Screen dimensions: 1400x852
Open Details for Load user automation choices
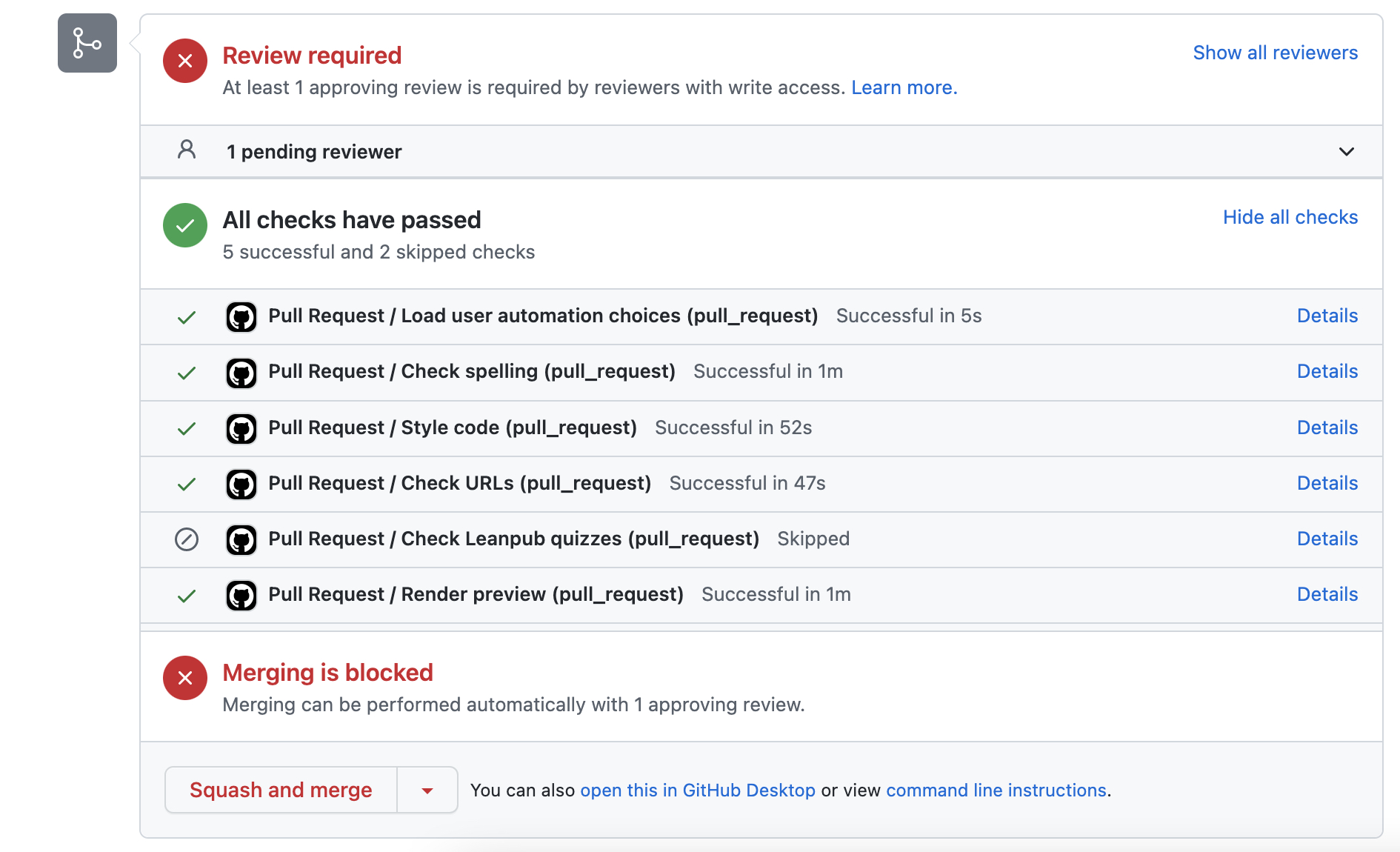(x=1327, y=316)
